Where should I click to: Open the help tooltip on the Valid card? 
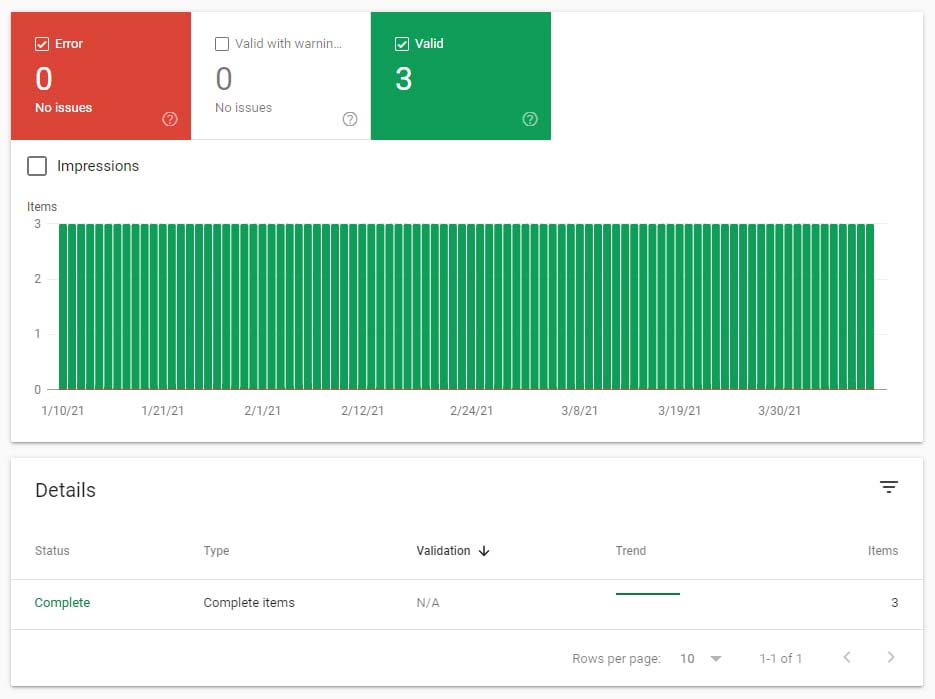click(530, 119)
